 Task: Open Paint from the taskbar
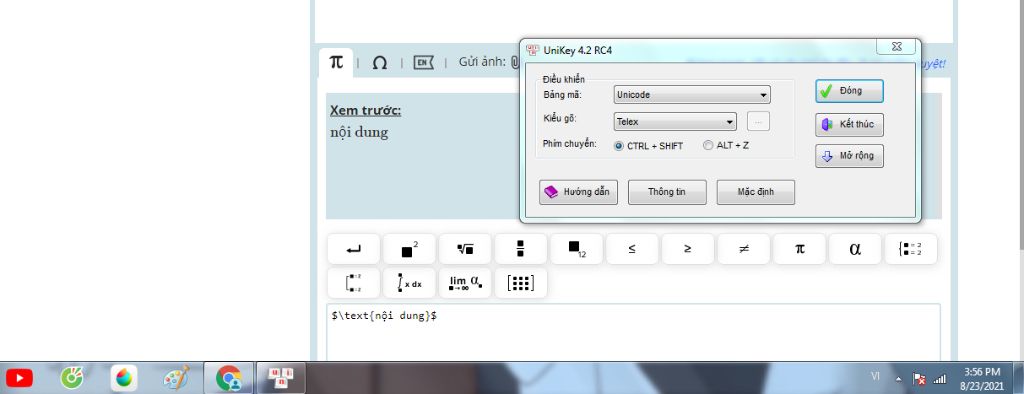(x=176, y=378)
